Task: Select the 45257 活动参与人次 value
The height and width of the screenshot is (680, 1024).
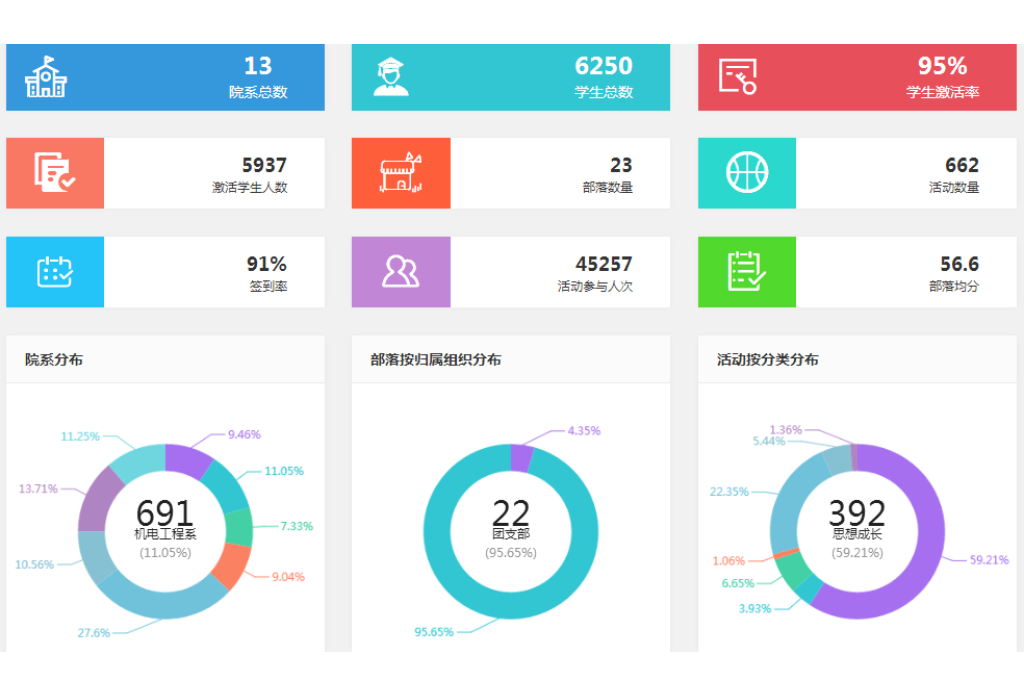Action: coord(603,263)
